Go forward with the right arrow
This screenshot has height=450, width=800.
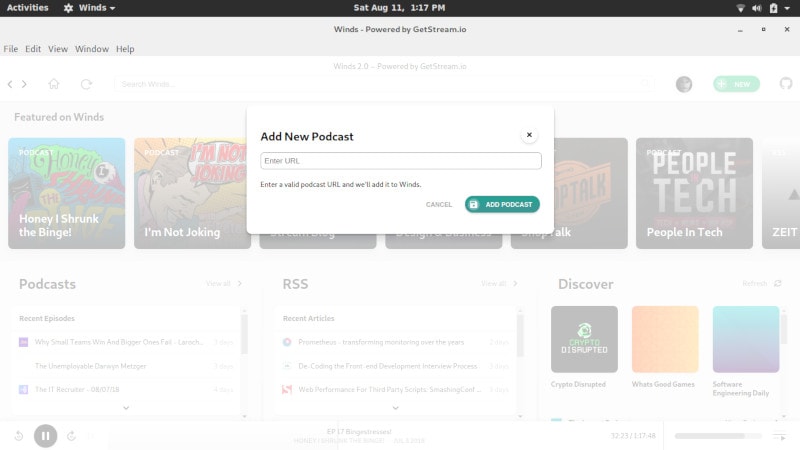24,84
